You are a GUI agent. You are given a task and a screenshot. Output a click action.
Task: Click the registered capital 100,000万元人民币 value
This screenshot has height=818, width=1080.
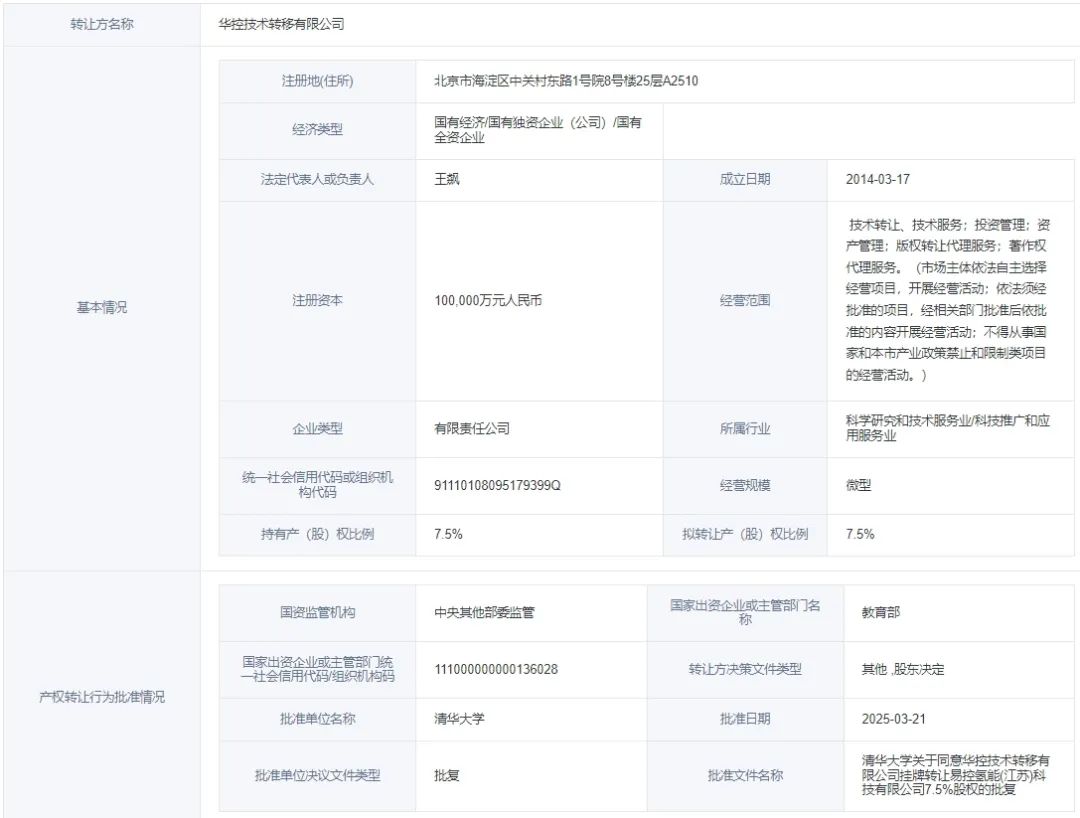(x=488, y=300)
